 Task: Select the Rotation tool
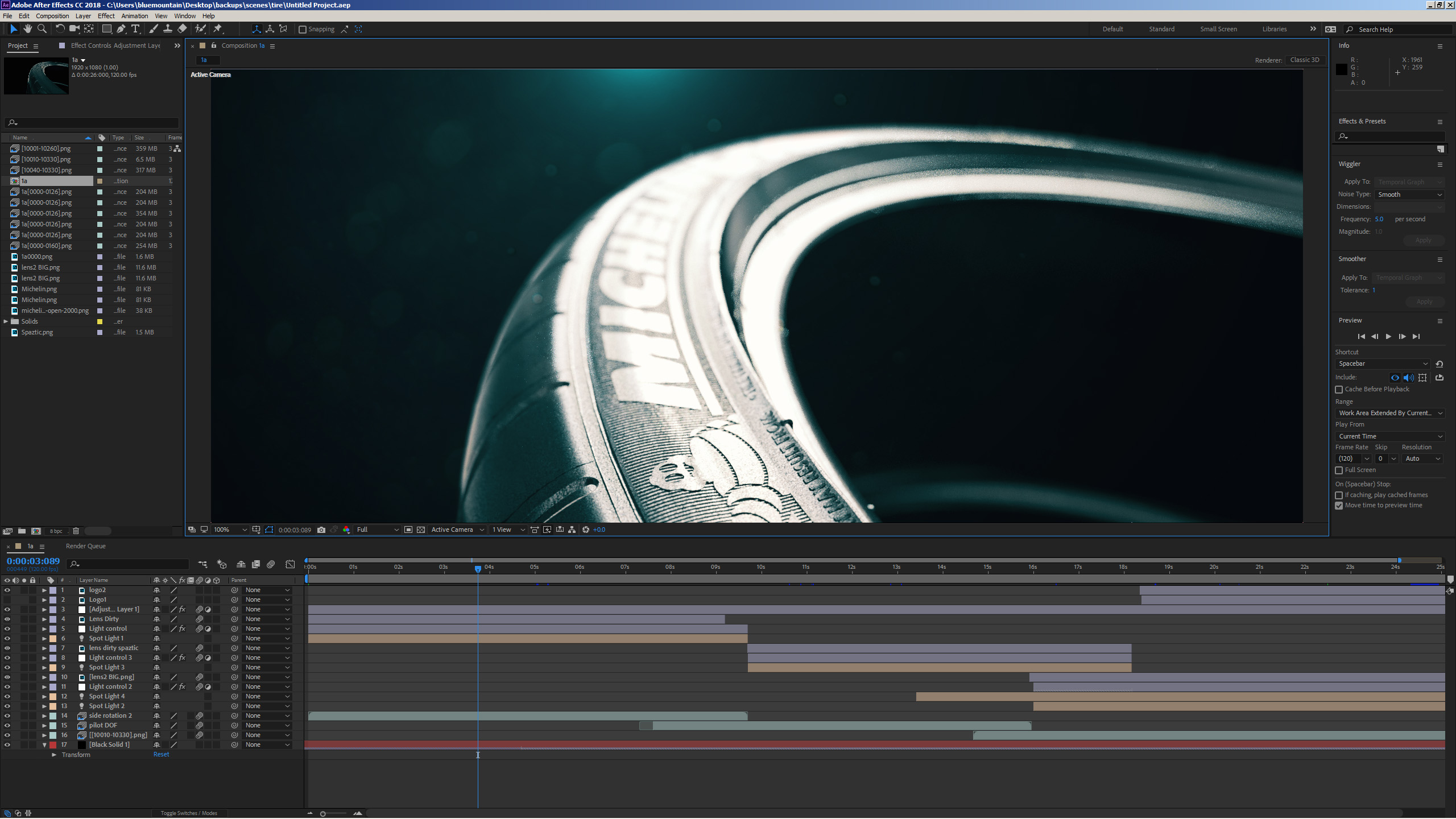click(x=60, y=29)
